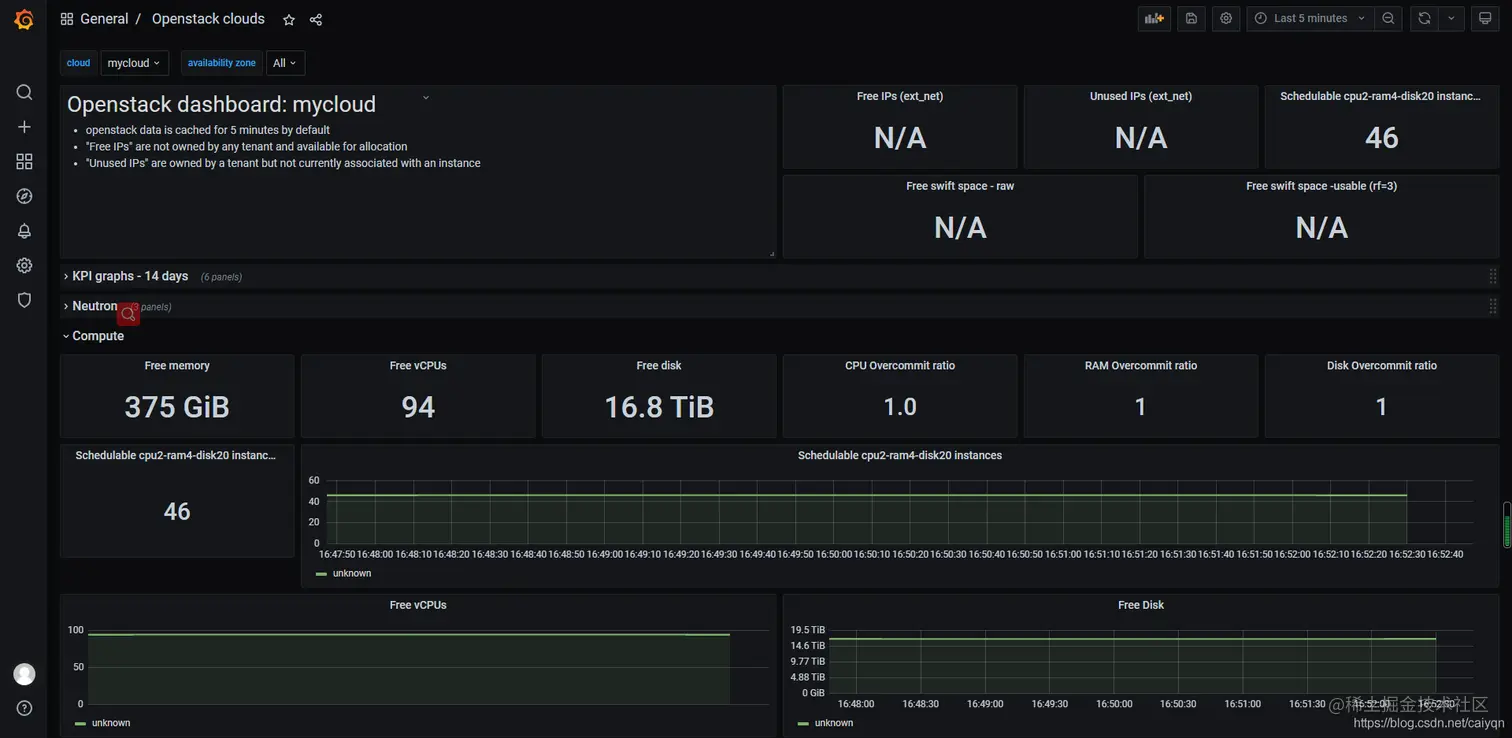Open the Server Admin shield icon

(x=24, y=300)
